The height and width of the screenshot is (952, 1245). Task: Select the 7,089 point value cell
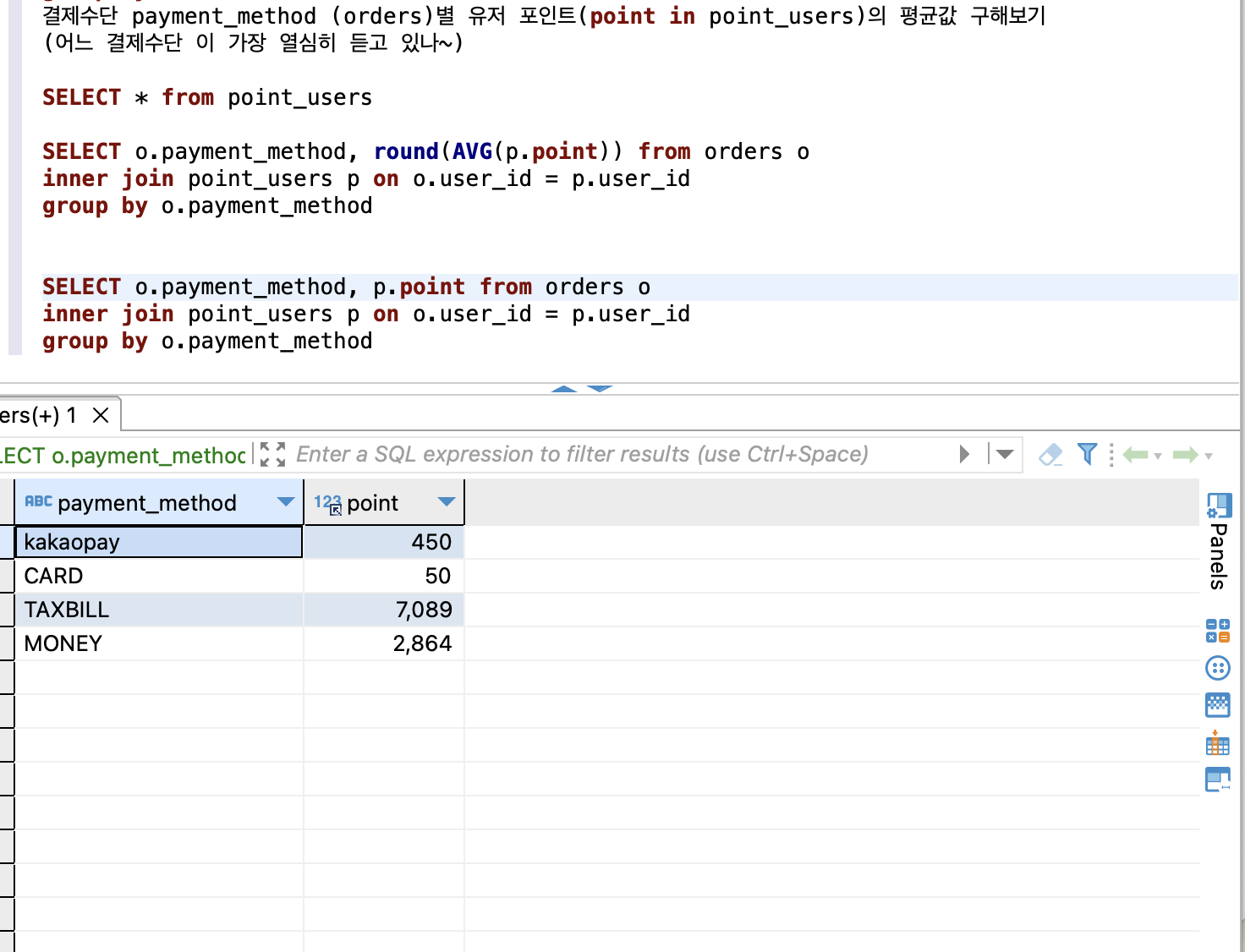pos(384,610)
